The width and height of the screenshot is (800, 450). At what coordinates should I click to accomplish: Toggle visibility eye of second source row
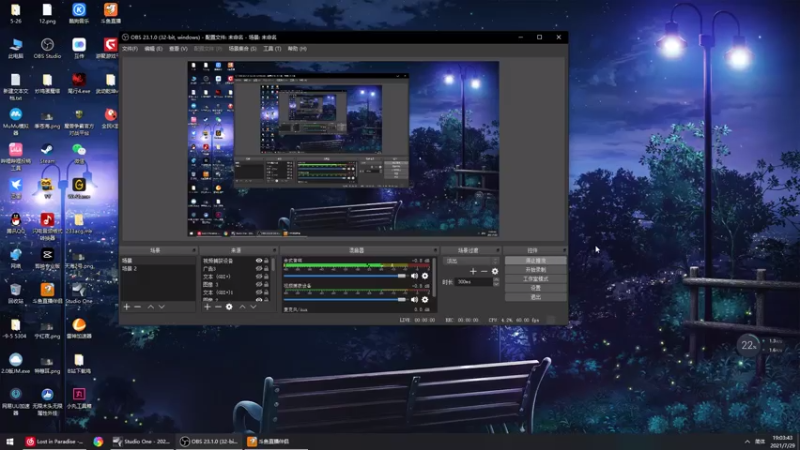259,268
